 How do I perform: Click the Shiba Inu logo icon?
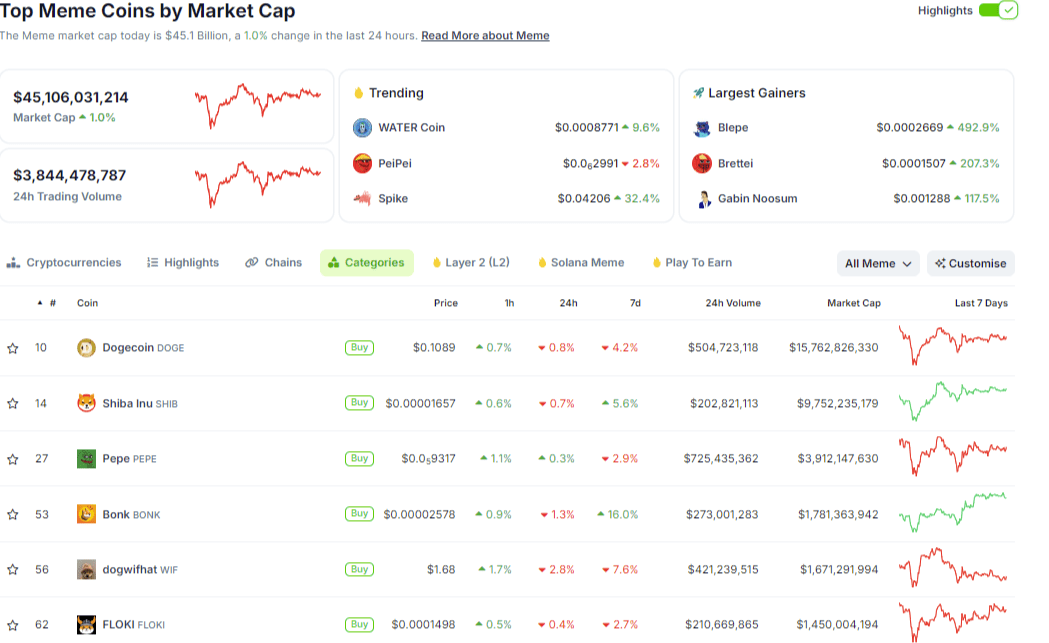coord(86,403)
